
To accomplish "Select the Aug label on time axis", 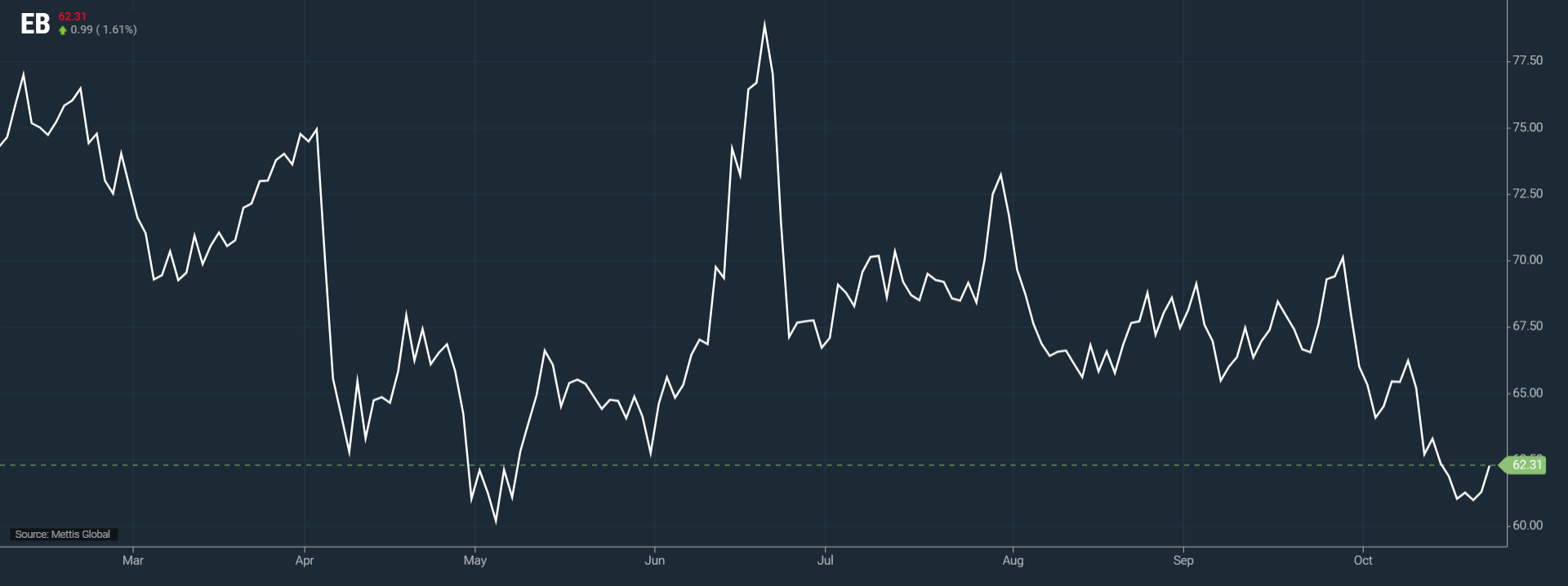I will 1013,561.
